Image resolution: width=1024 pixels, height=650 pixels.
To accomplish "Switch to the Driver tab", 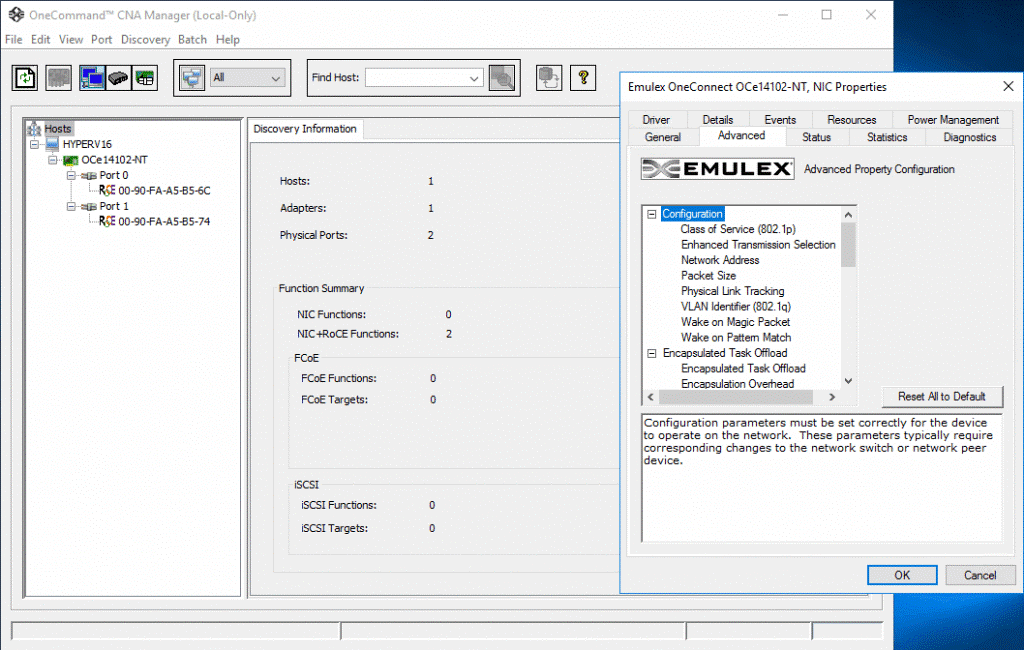I will (656, 120).
